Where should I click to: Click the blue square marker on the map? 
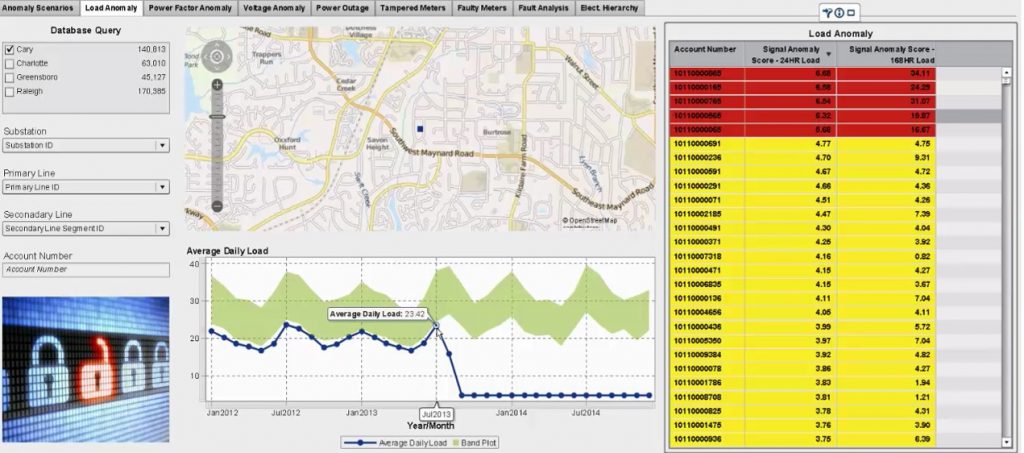[x=421, y=129]
